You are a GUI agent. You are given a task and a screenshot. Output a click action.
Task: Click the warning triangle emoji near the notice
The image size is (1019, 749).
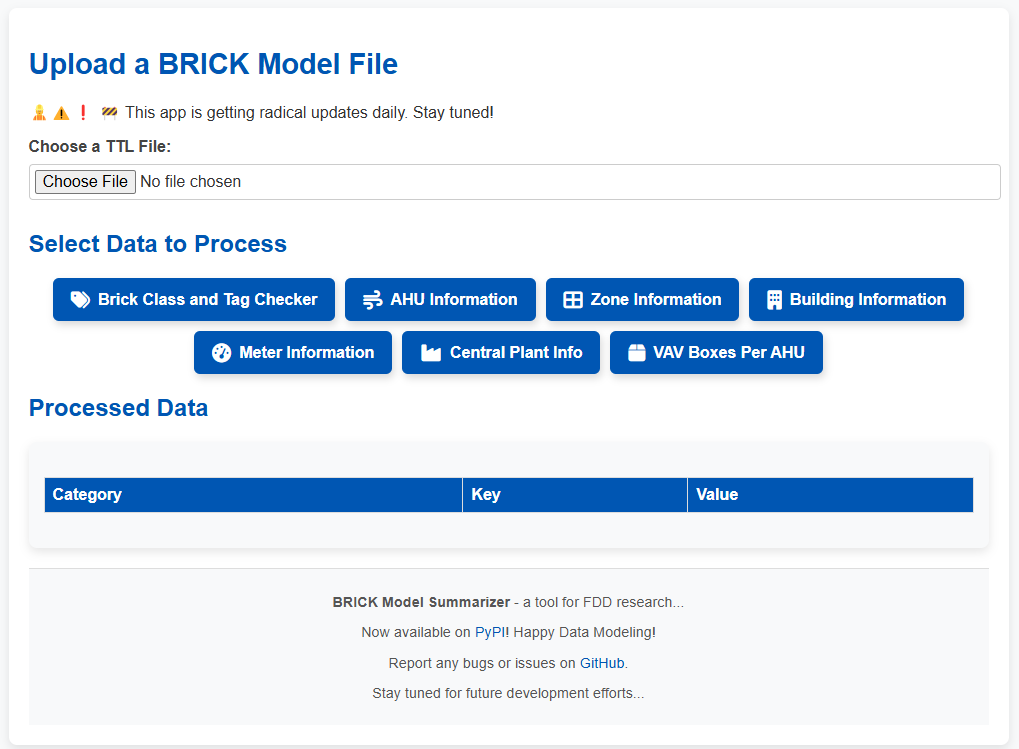point(60,112)
